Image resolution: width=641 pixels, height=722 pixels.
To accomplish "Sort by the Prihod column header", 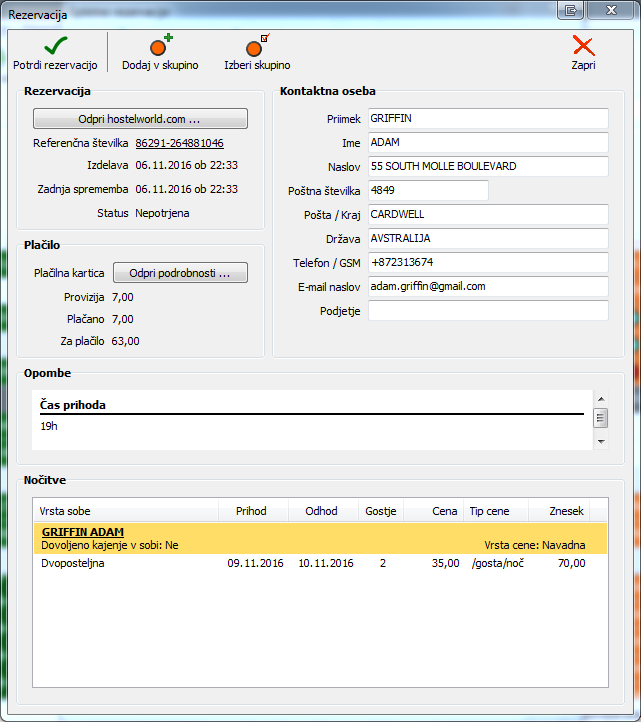I will [251, 511].
